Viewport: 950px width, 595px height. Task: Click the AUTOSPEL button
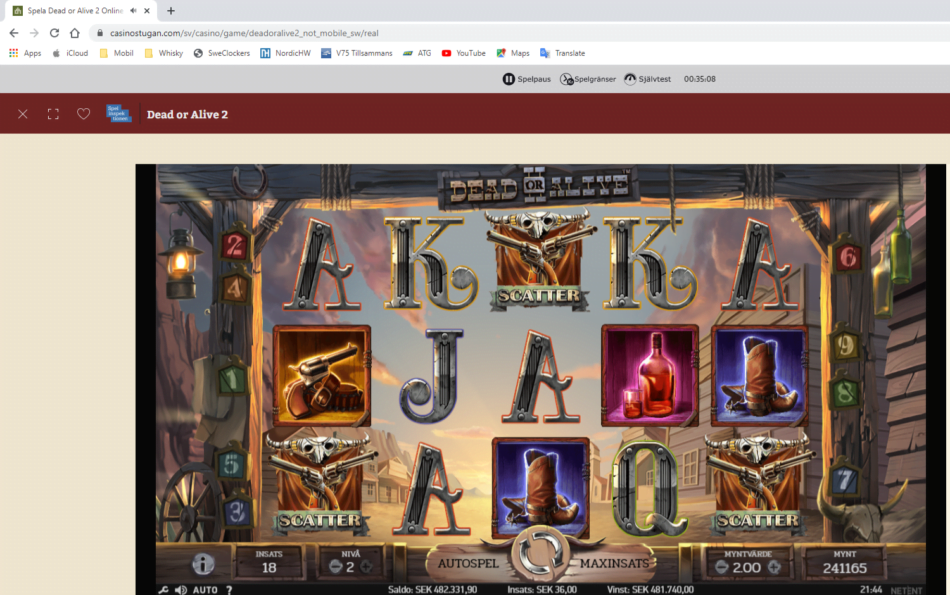pyautogui.click(x=468, y=563)
